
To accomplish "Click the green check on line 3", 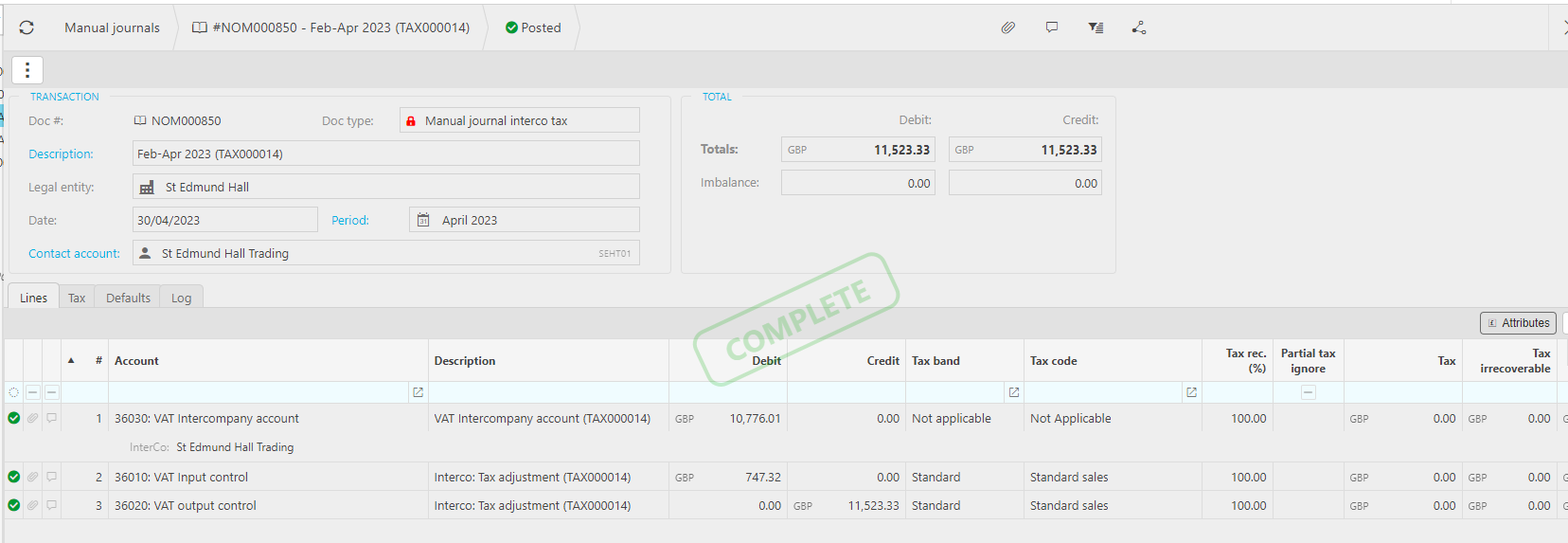I will tap(13, 505).
